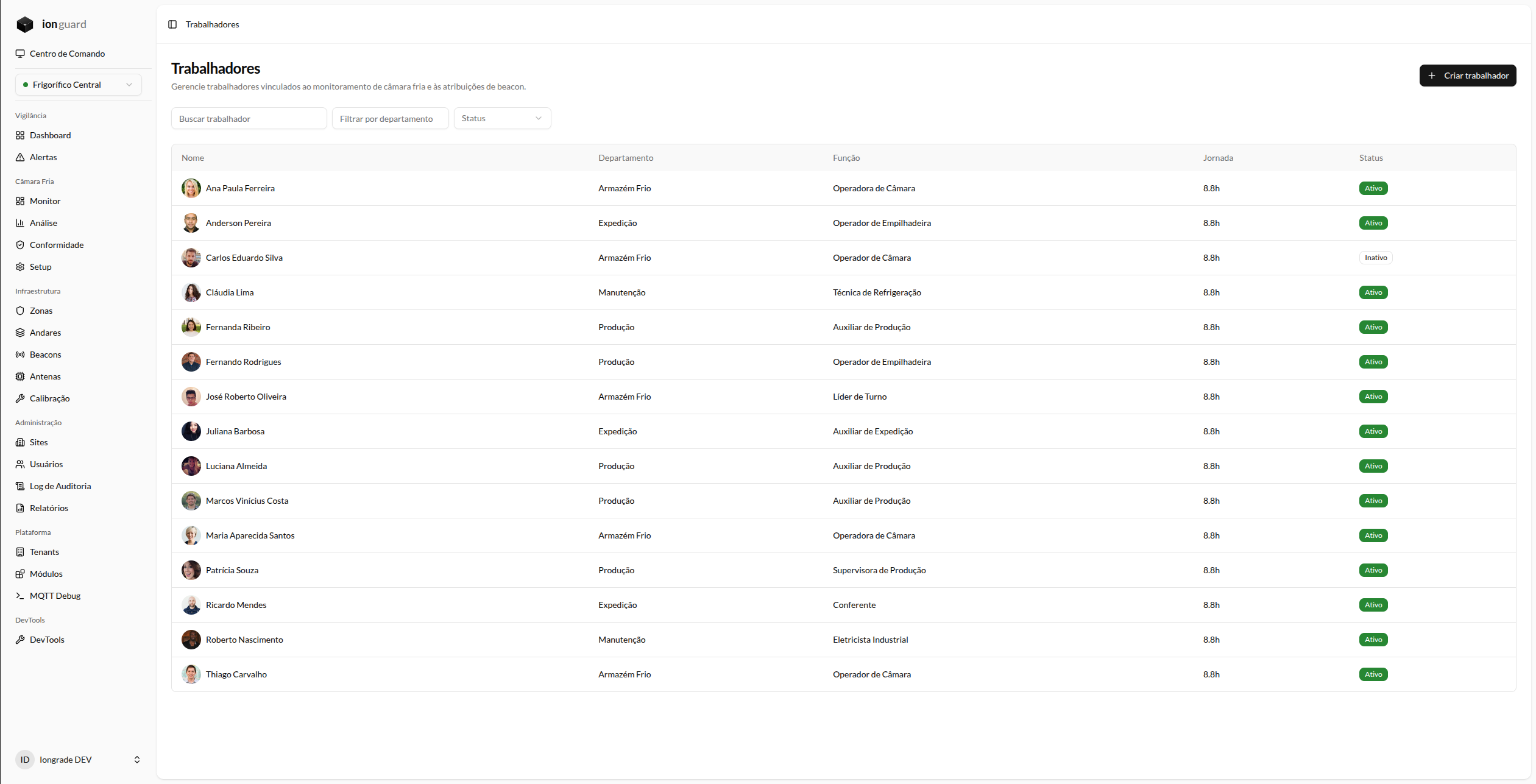Click the Status column header
1536x784 pixels.
1371,158
